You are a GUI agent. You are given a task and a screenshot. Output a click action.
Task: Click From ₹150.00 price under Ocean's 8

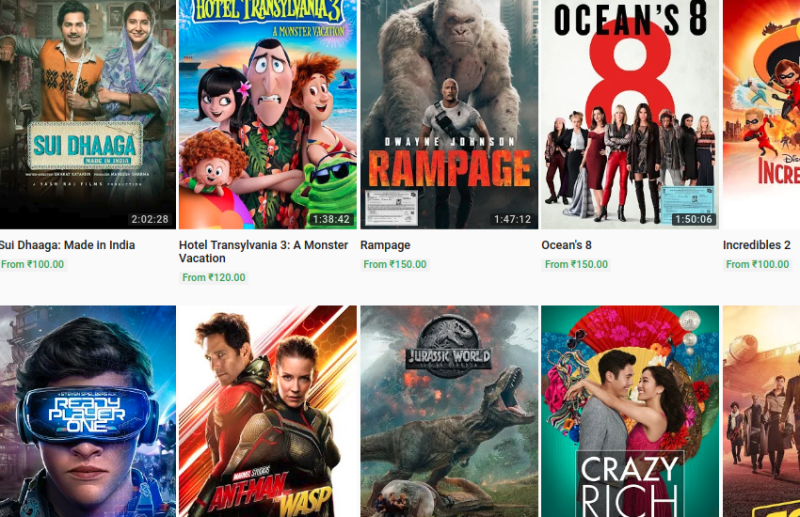(576, 264)
